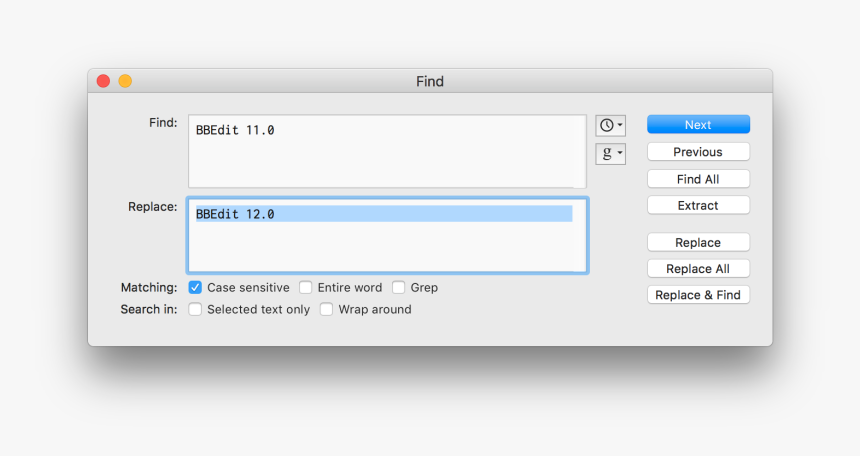The width and height of the screenshot is (860, 456).
Task: Close the Find window with red button
Action: click(x=103, y=81)
